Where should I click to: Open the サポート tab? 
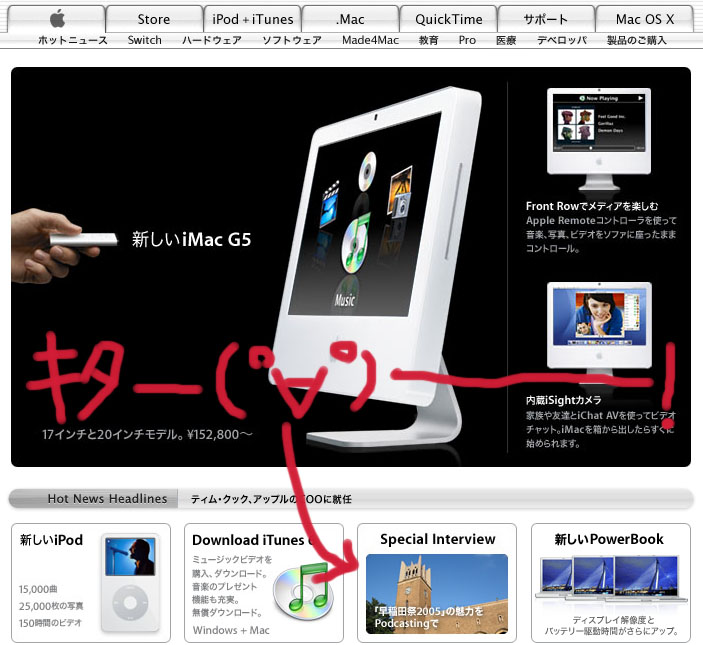pyautogui.click(x=546, y=19)
